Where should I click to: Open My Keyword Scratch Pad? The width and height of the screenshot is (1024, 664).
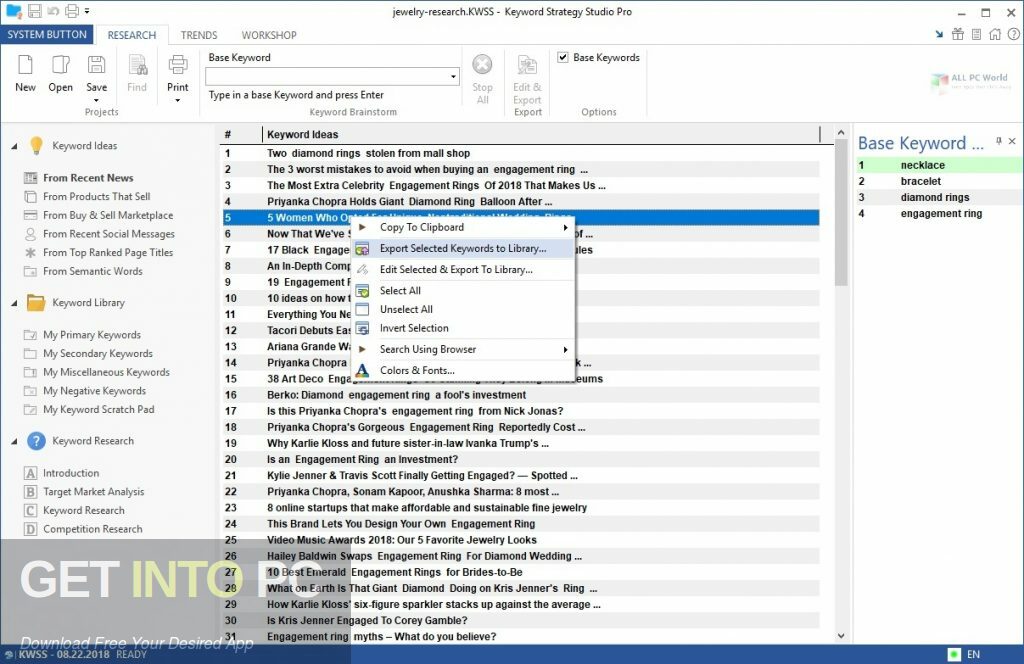pos(99,409)
